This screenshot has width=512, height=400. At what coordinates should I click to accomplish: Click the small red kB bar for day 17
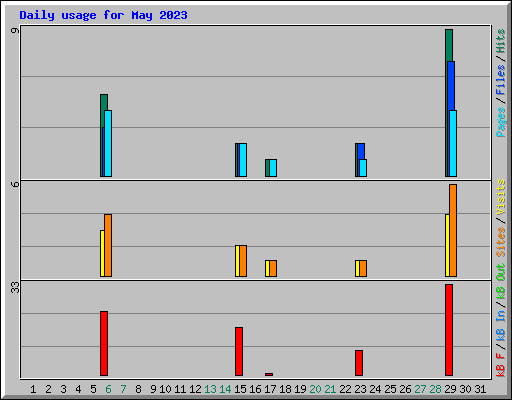(269, 374)
